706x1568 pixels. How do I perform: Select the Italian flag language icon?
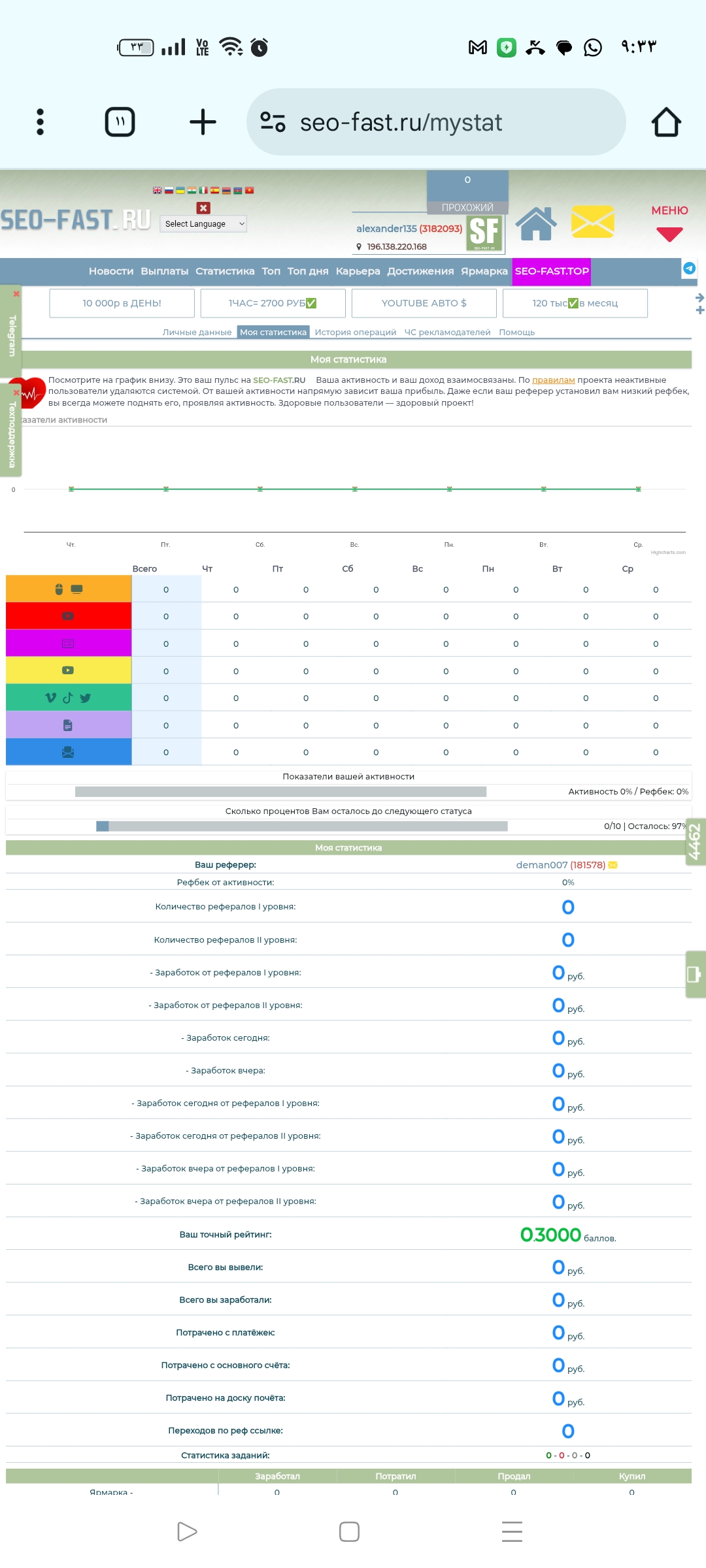(x=203, y=191)
